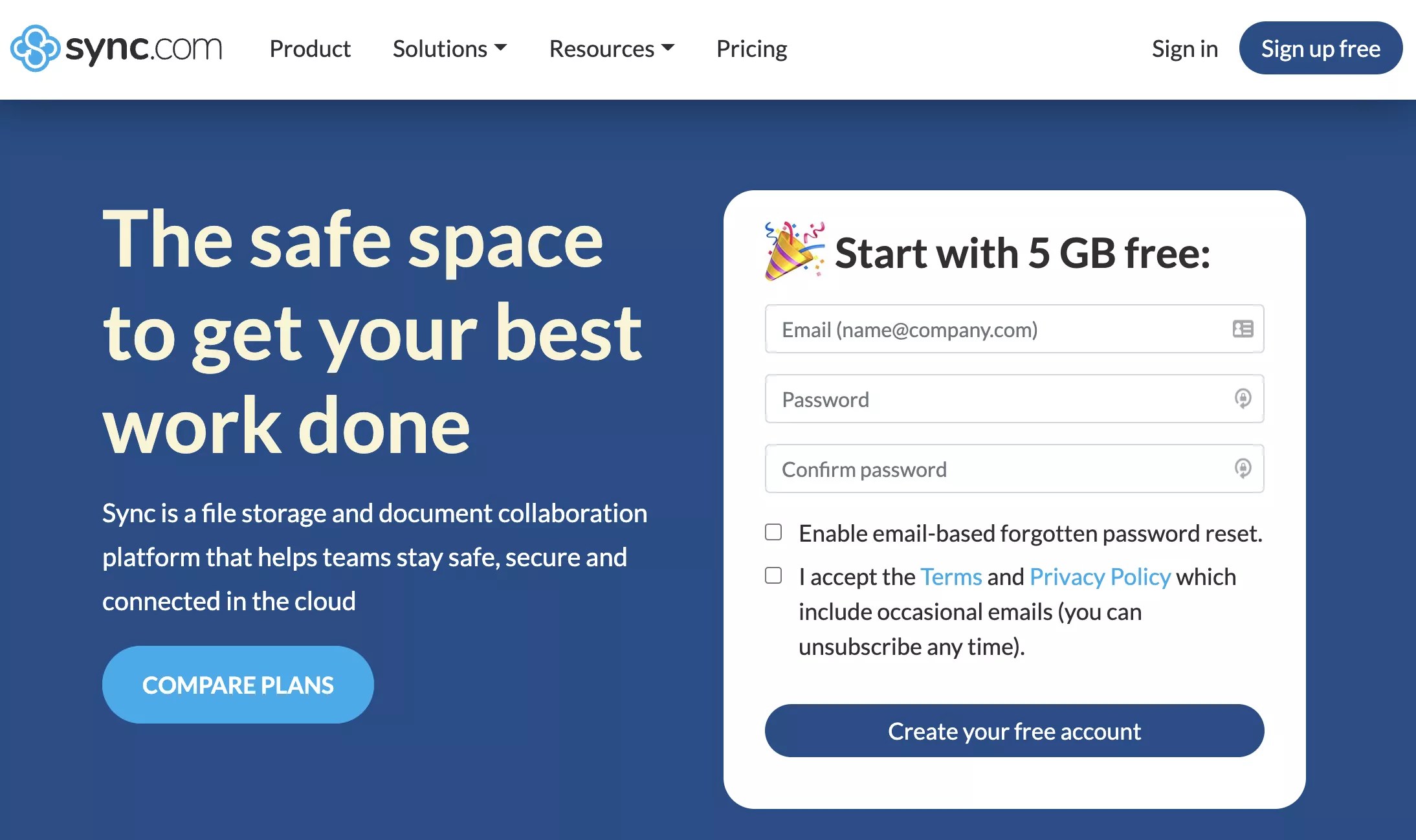The image size is (1416, 840).
Task: Click the Email input field
Action: point(971,329)
